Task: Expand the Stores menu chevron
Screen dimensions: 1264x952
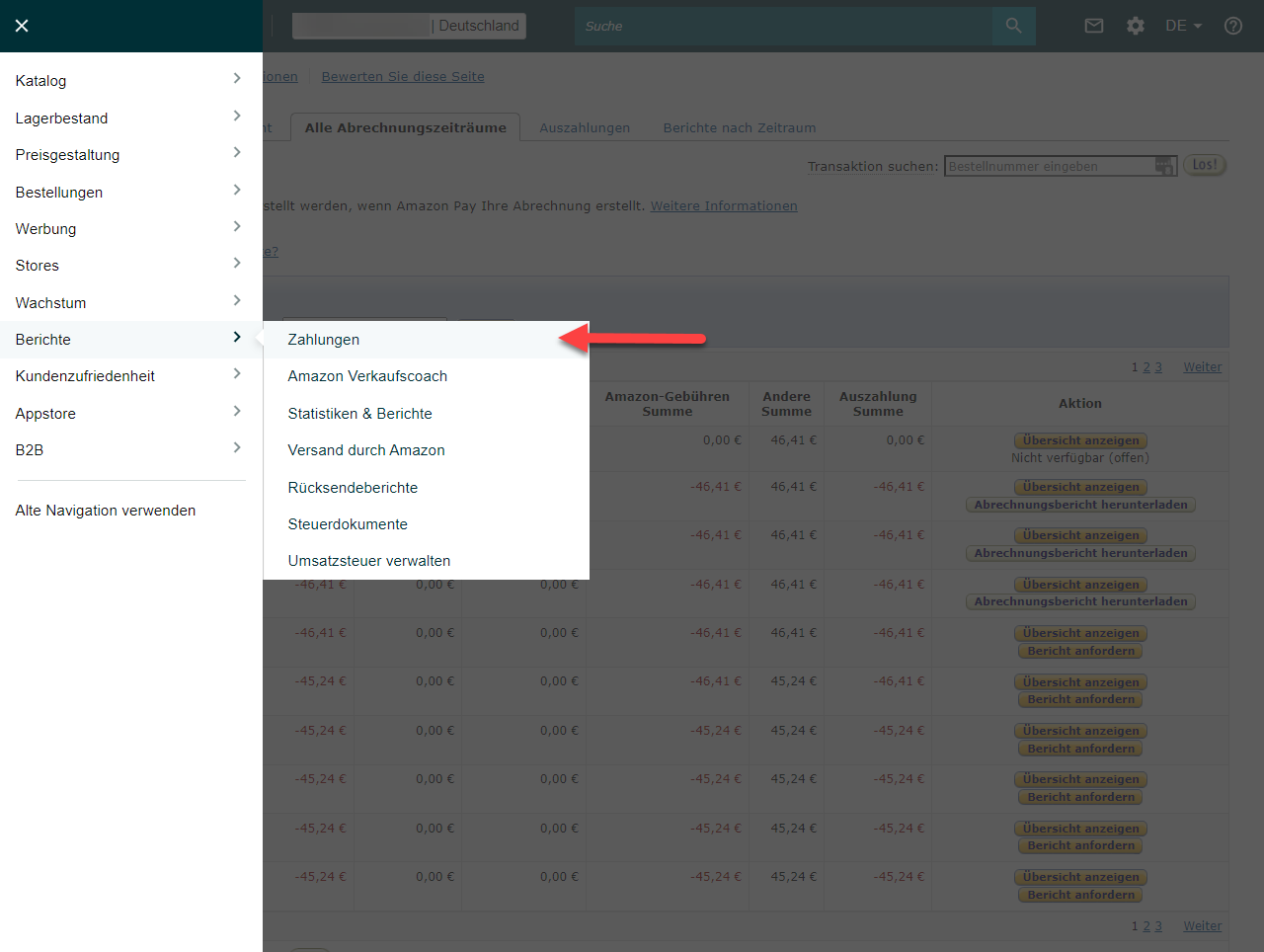Action: coord(237,264)
